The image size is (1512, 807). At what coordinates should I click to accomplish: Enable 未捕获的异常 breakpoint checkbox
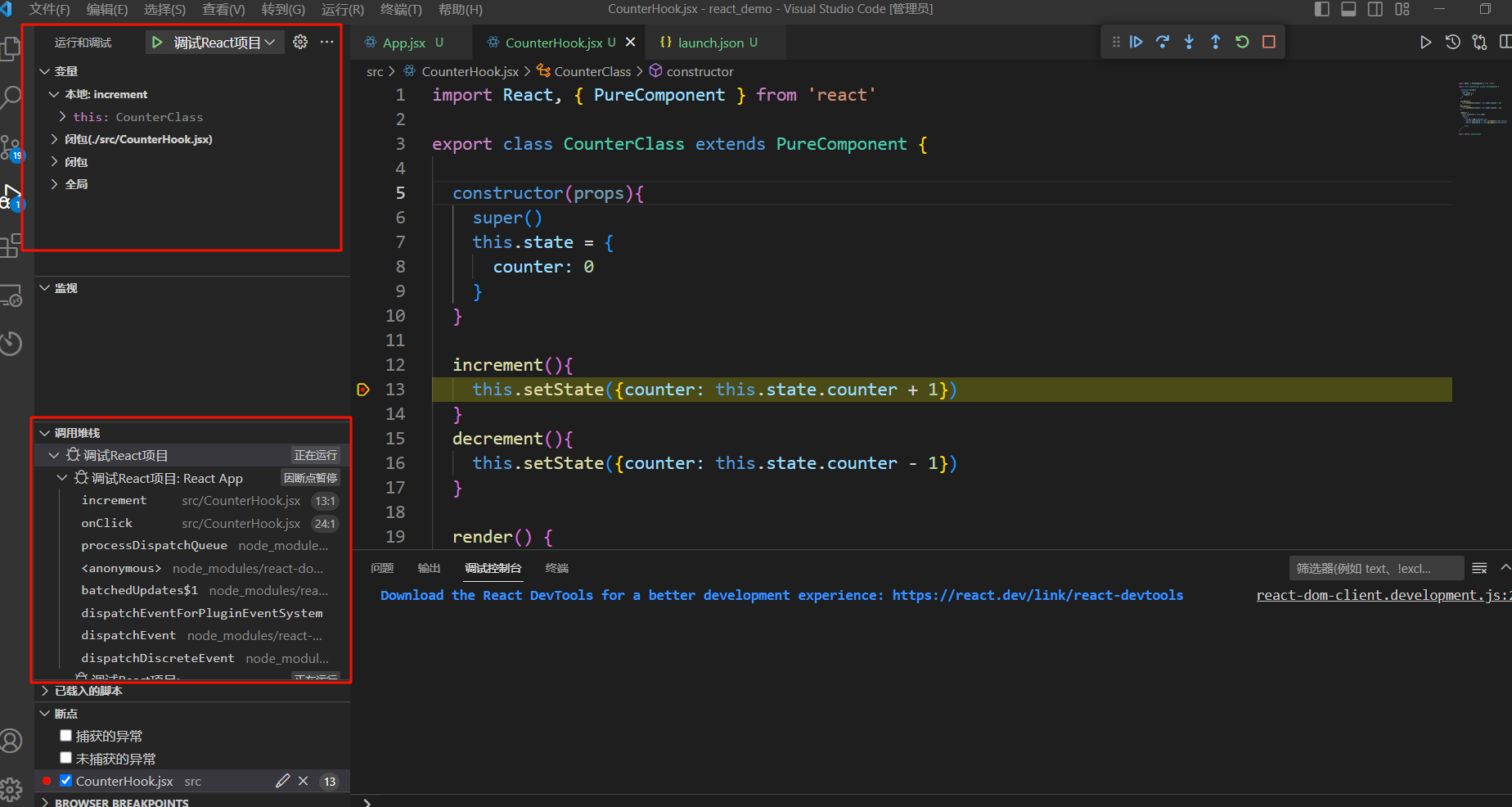pyautogui.click(x=66, y=758)
